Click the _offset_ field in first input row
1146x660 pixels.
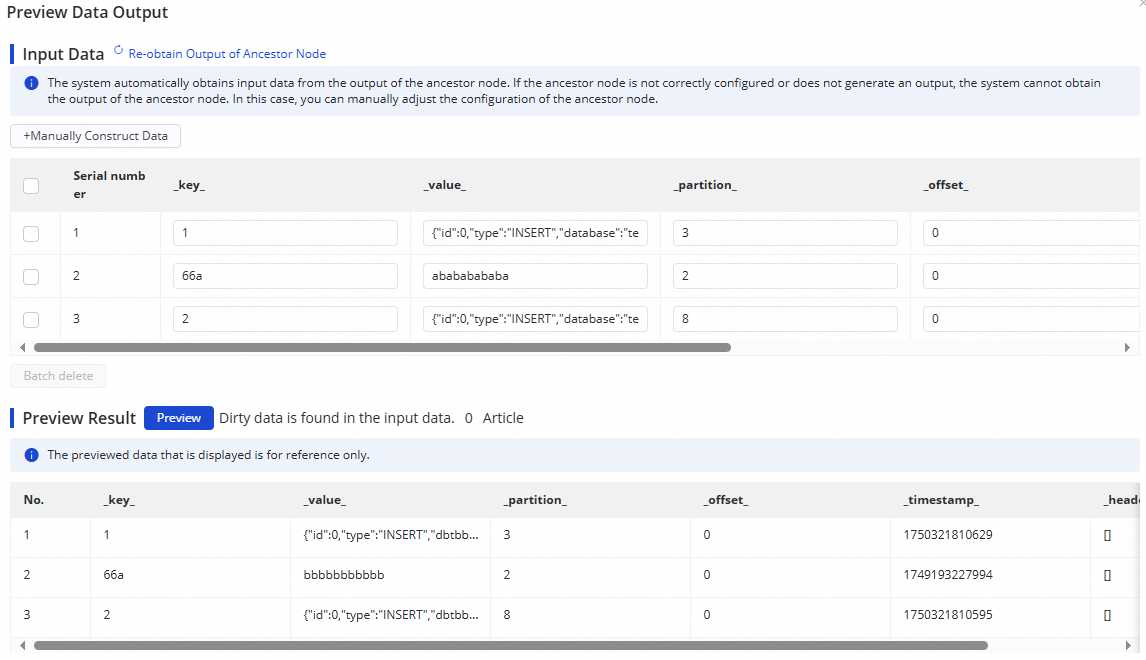coord(1030,233)
